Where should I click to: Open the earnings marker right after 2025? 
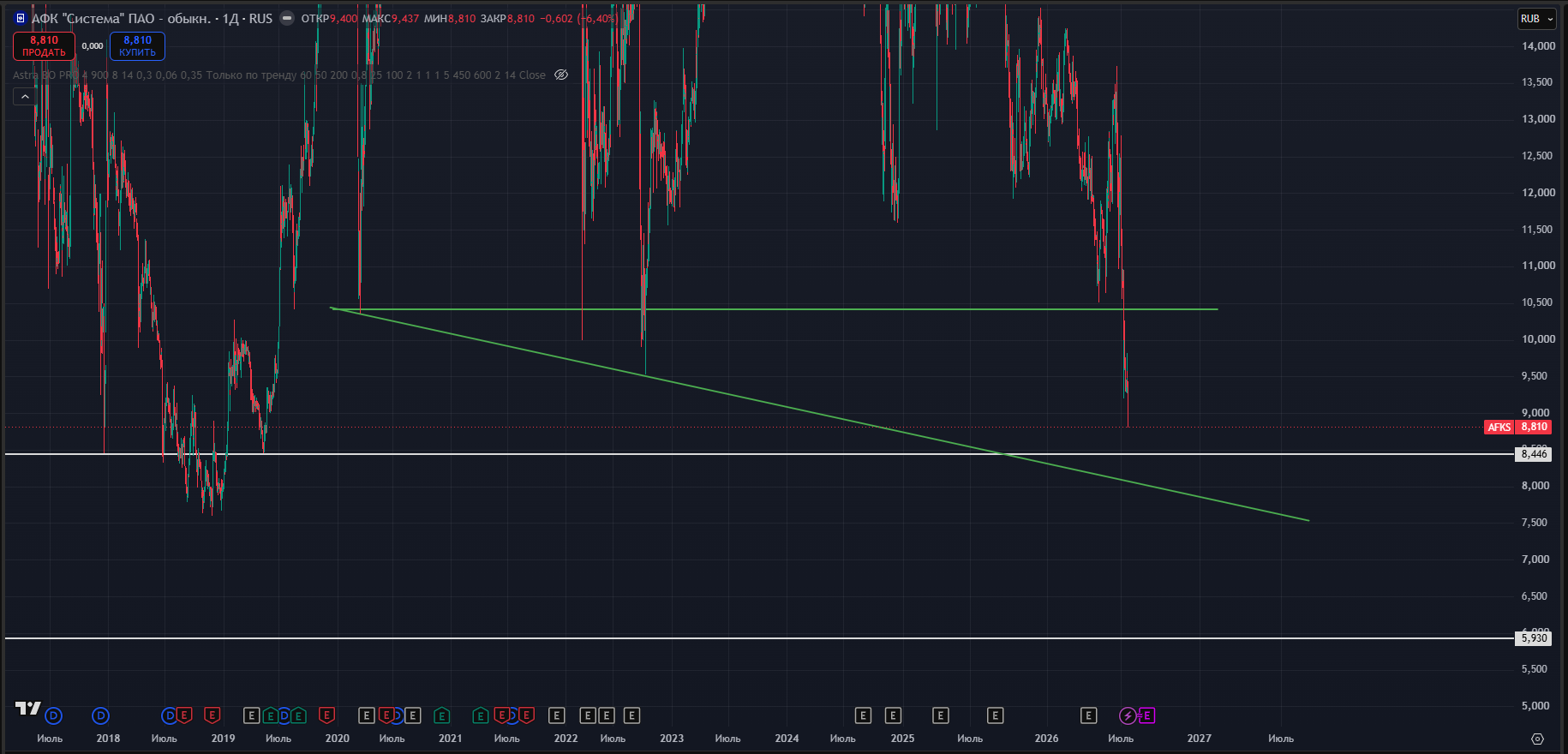[x=940, y=715]
